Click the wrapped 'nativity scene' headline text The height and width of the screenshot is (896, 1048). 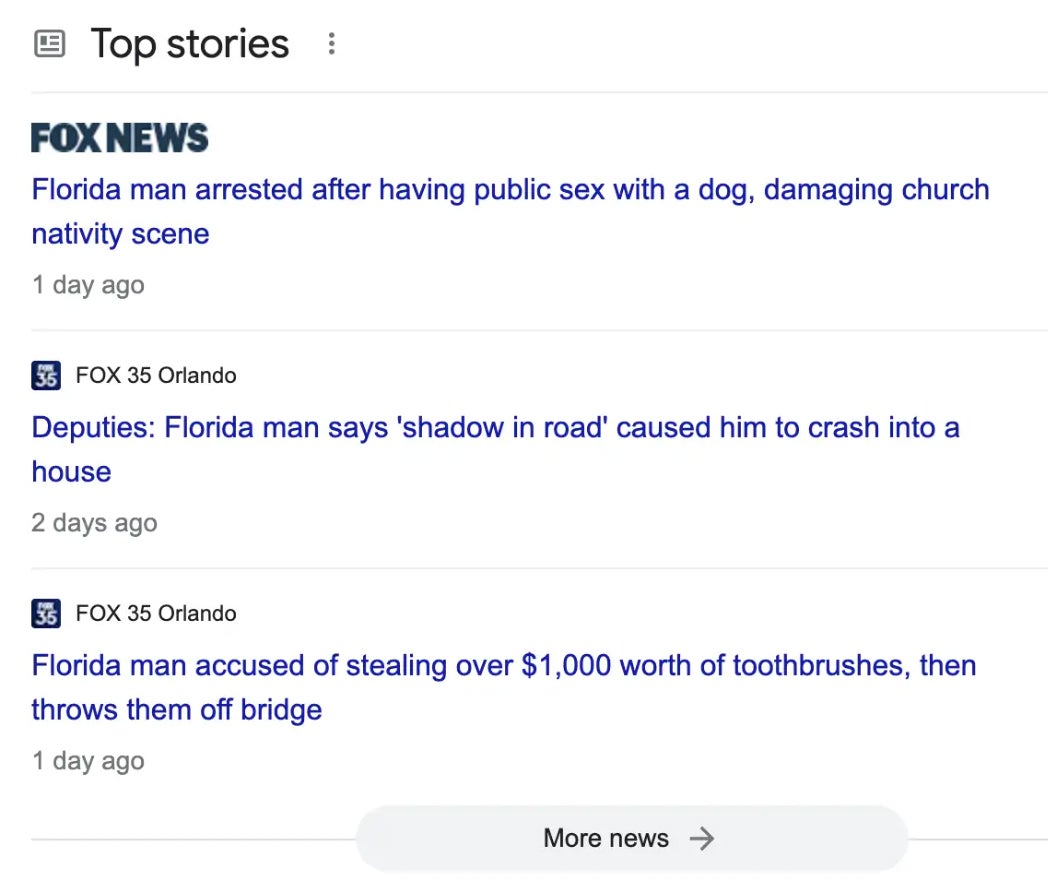click(x=120, y=235)
